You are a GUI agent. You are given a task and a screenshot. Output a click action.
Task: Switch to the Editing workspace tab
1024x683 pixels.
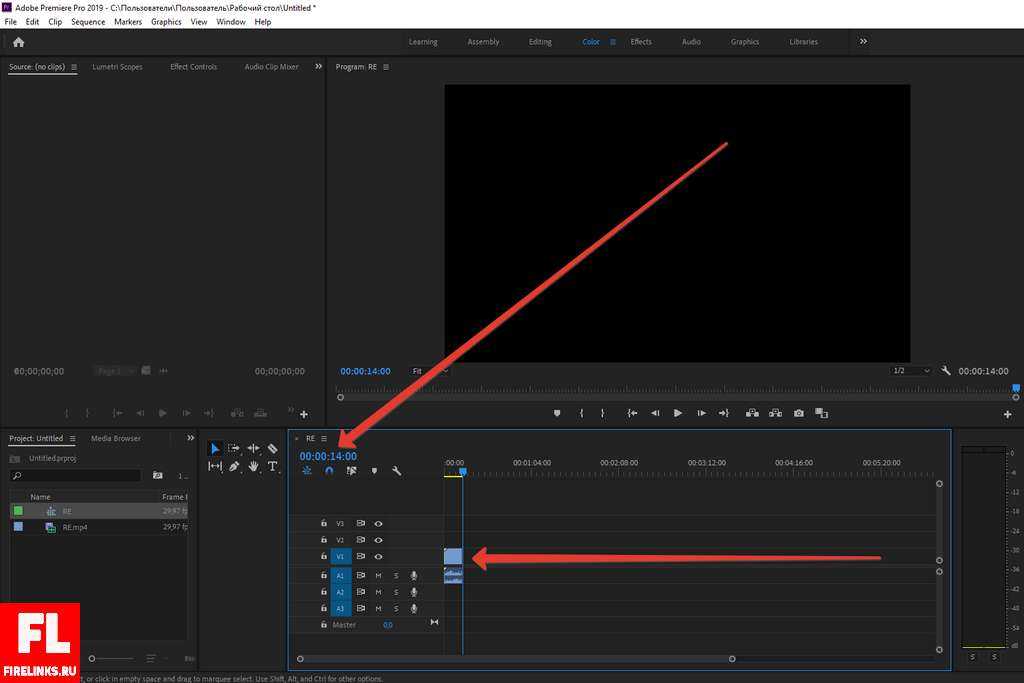pos(540,42)
